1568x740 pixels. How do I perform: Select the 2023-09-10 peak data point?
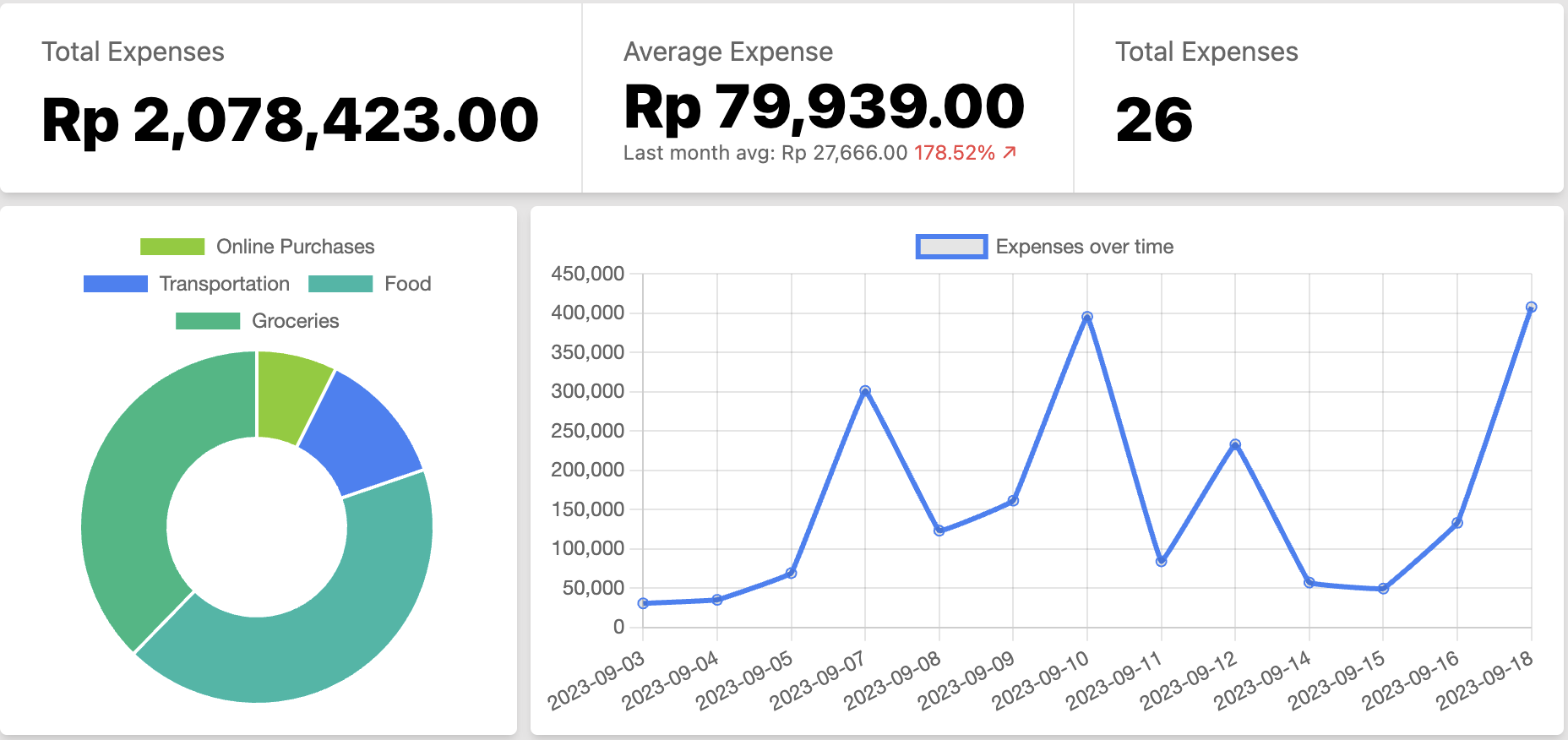coord(1087,317)
